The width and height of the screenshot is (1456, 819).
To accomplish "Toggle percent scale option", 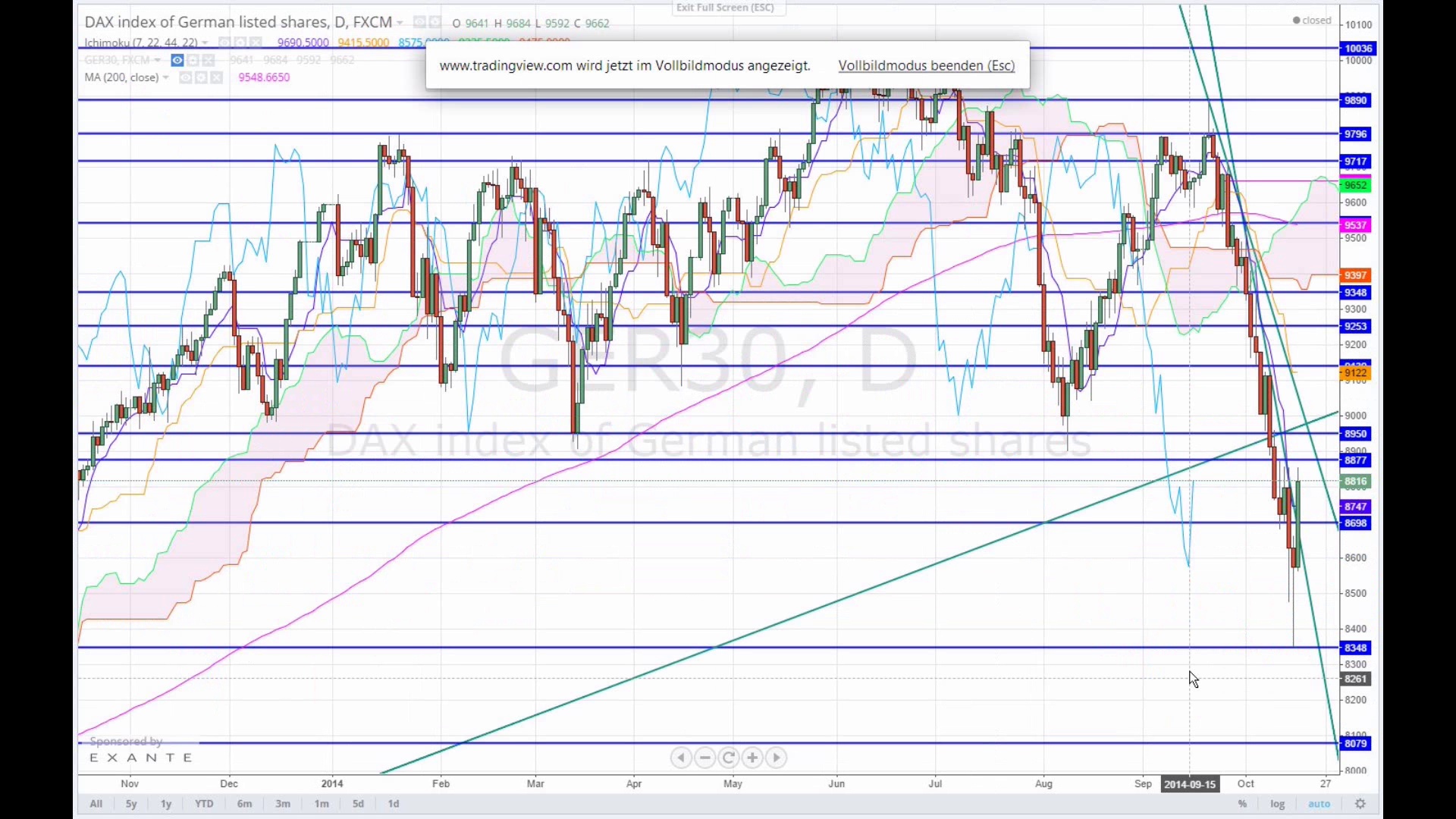I will tap(1242, 804).
